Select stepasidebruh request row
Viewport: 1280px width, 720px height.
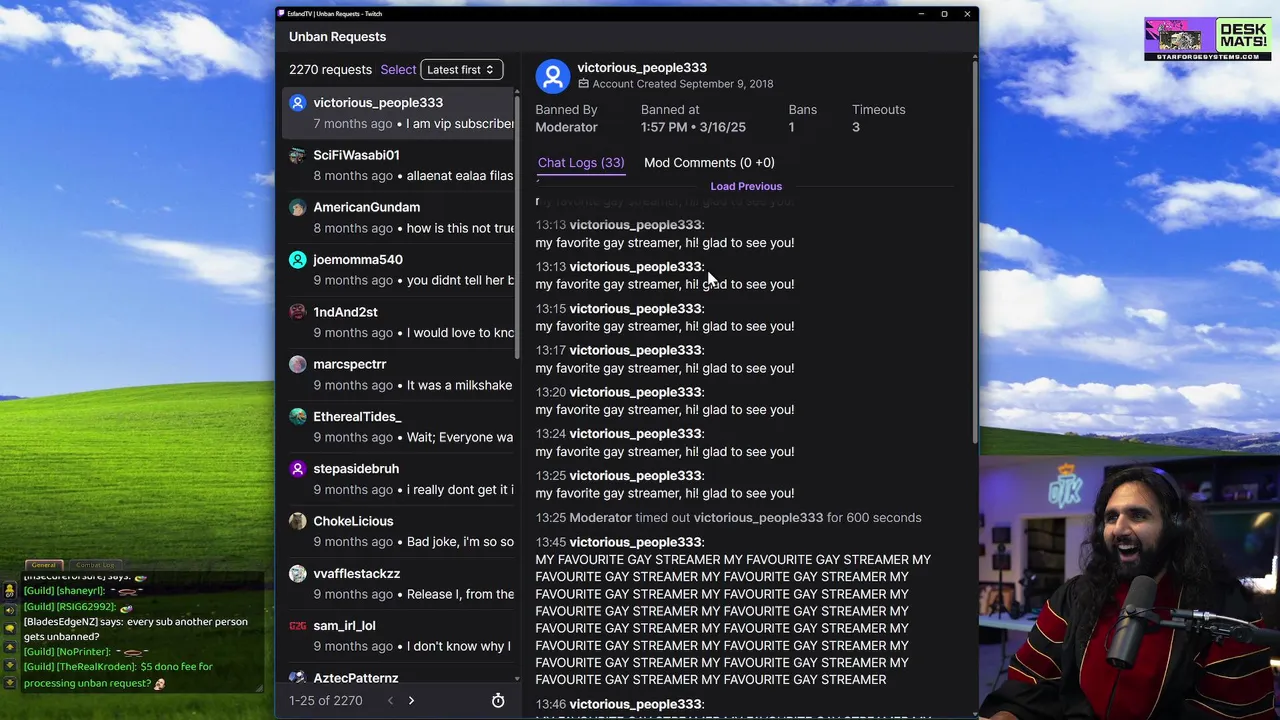pos(398,479)
